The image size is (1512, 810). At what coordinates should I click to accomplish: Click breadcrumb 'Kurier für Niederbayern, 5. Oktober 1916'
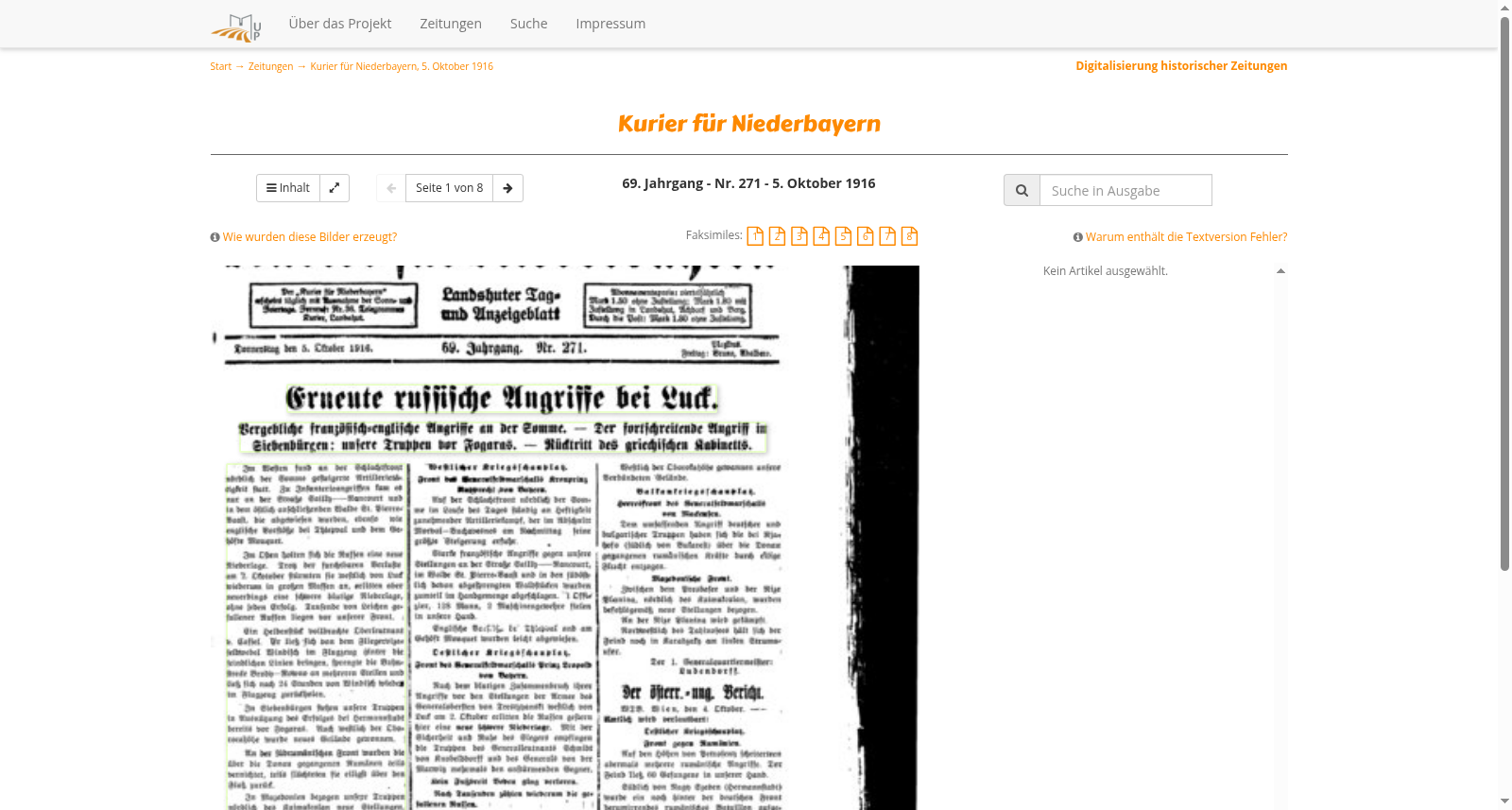tap(402, 66)
